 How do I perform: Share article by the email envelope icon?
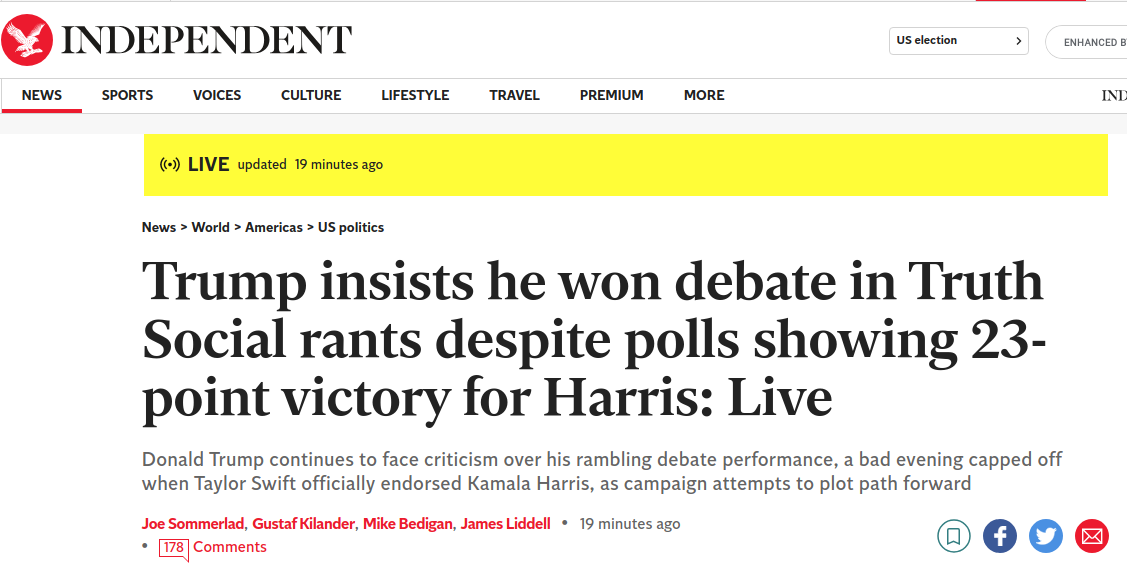pyautogui.click(x=1092, y=536)
